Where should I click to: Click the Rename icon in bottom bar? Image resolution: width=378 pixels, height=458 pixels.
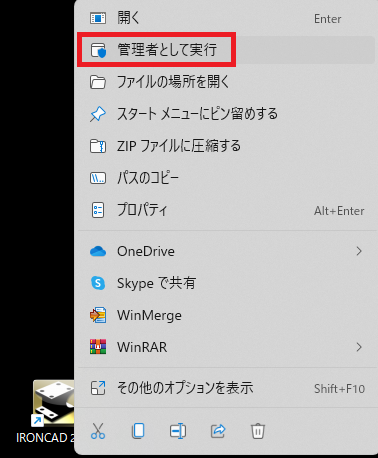point(178,431)
